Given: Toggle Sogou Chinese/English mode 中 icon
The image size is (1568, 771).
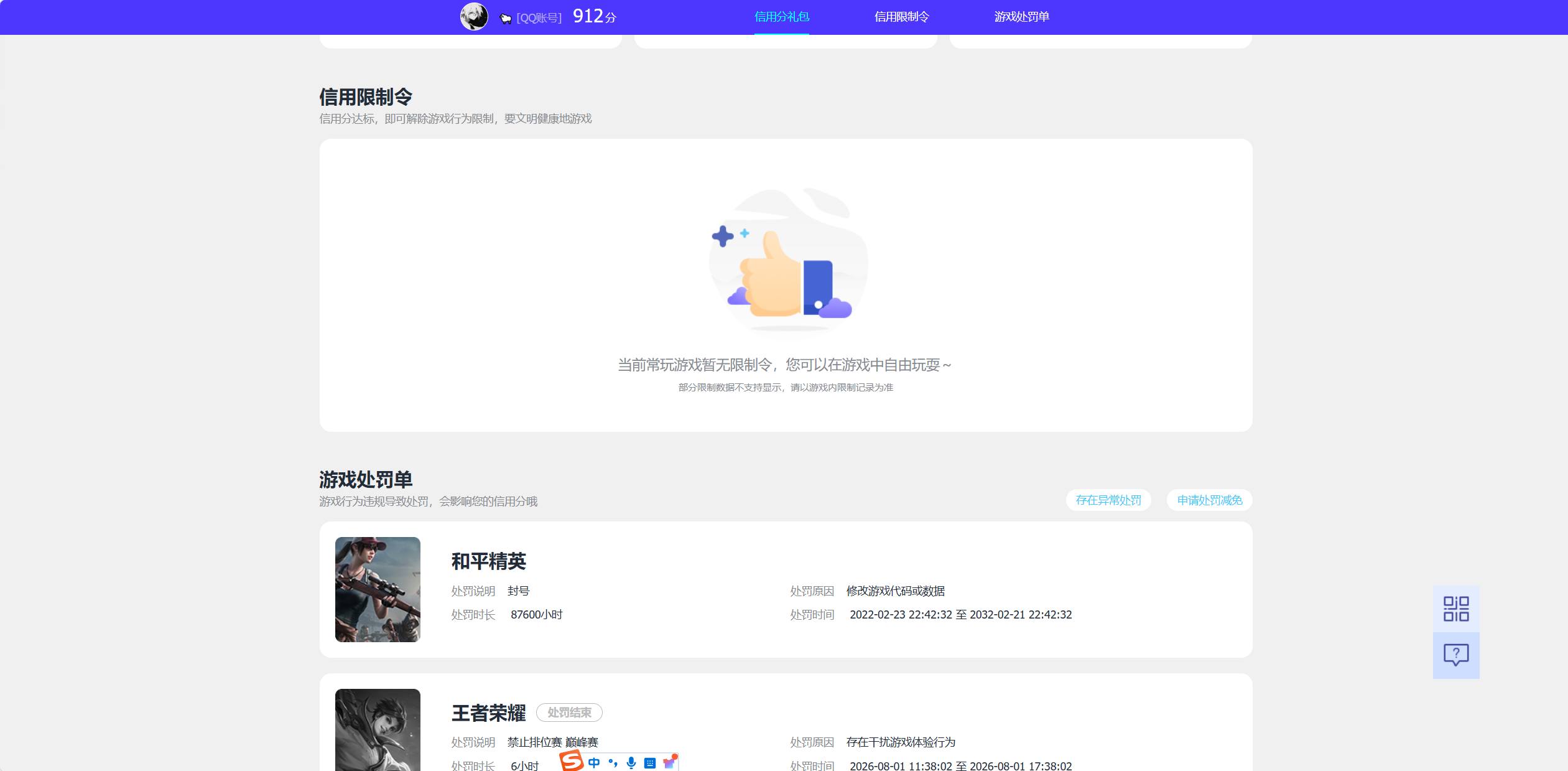Looking at the screenshot, I should tap(594, 763).
